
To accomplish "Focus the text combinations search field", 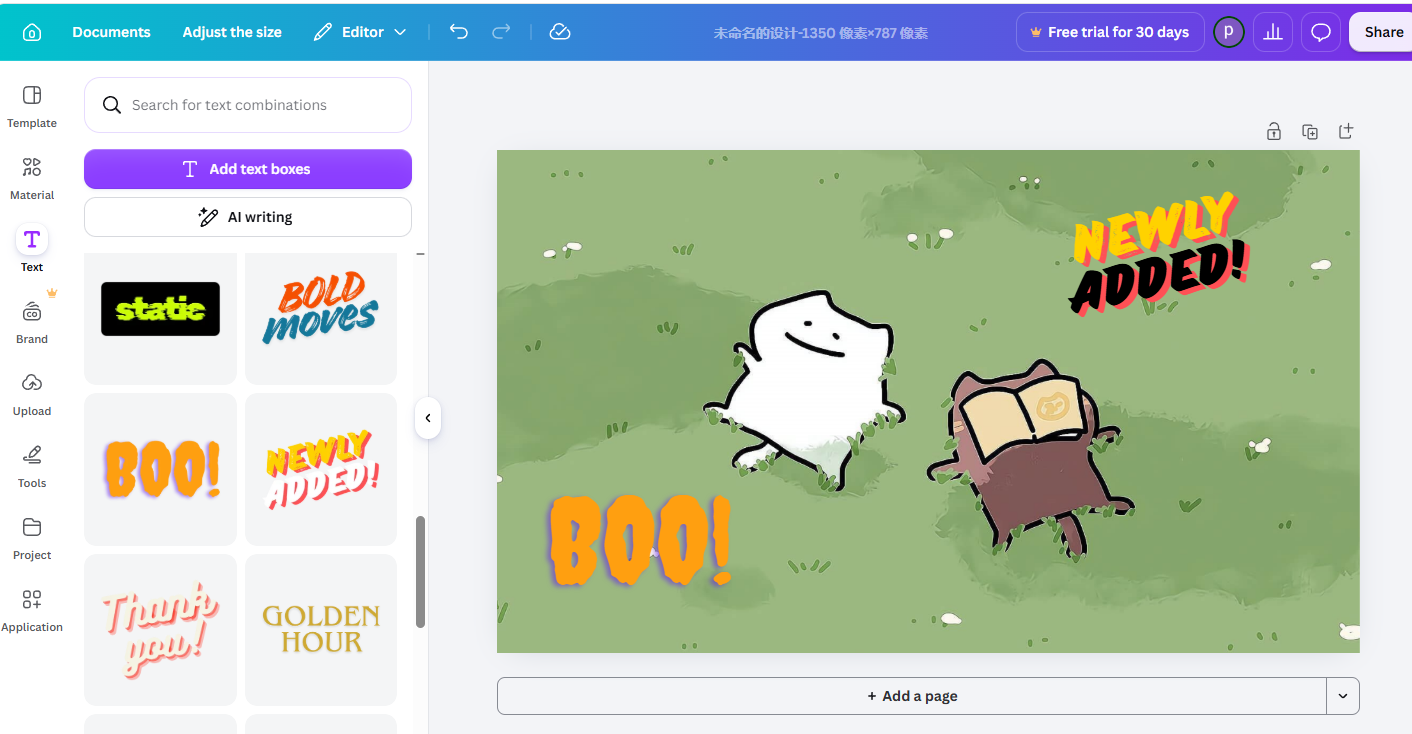I will coord(248,105).
